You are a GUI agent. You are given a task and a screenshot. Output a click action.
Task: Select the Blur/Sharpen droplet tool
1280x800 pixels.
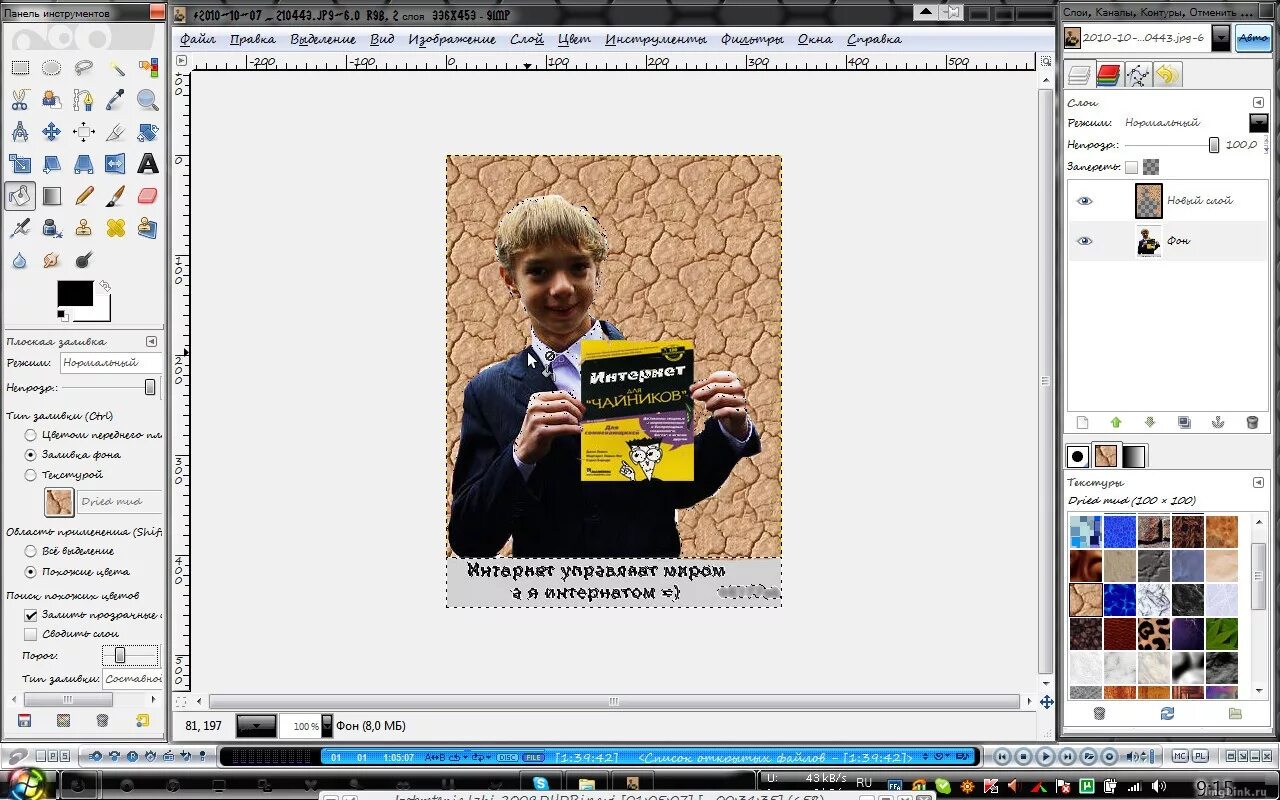tap(19, 260)
